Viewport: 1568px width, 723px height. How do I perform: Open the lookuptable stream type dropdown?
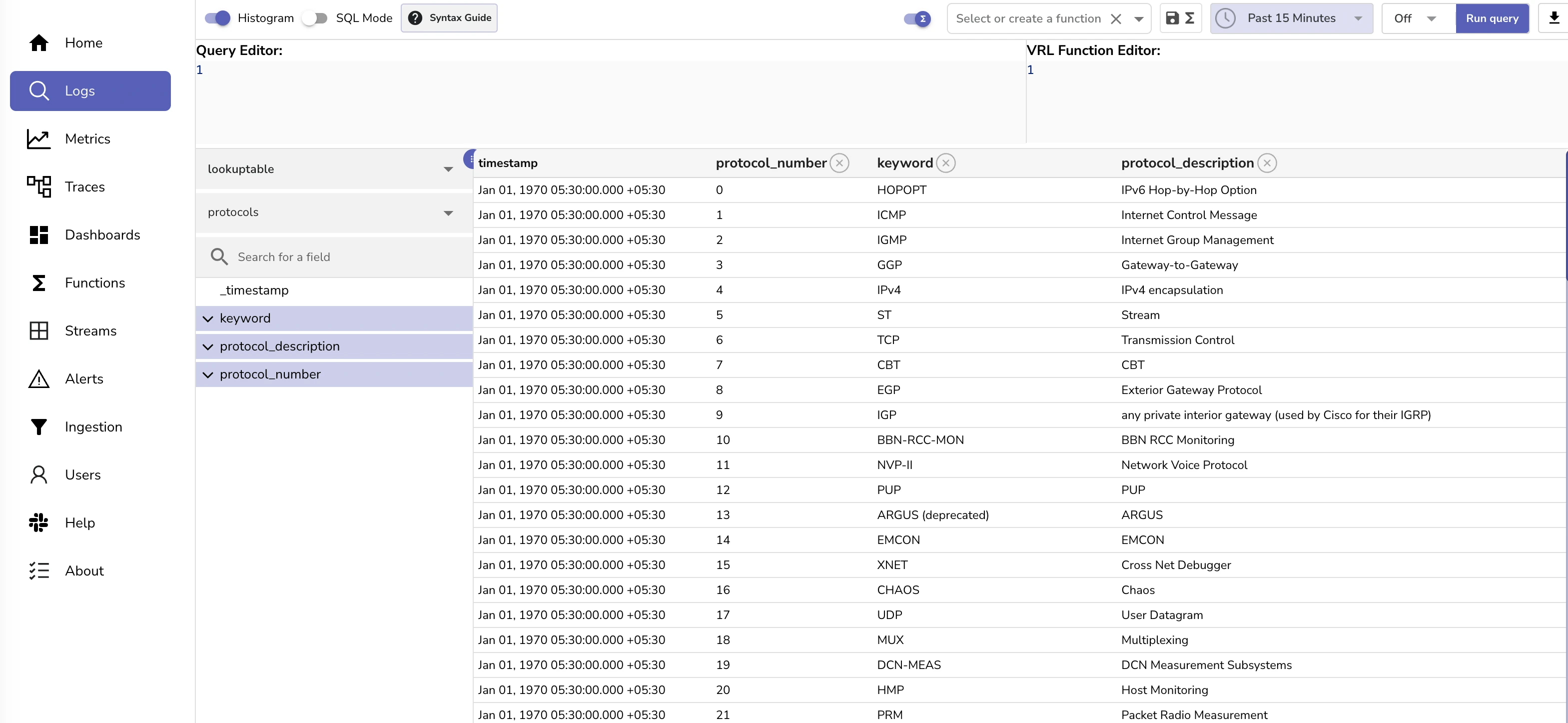(x=332, y=169)
